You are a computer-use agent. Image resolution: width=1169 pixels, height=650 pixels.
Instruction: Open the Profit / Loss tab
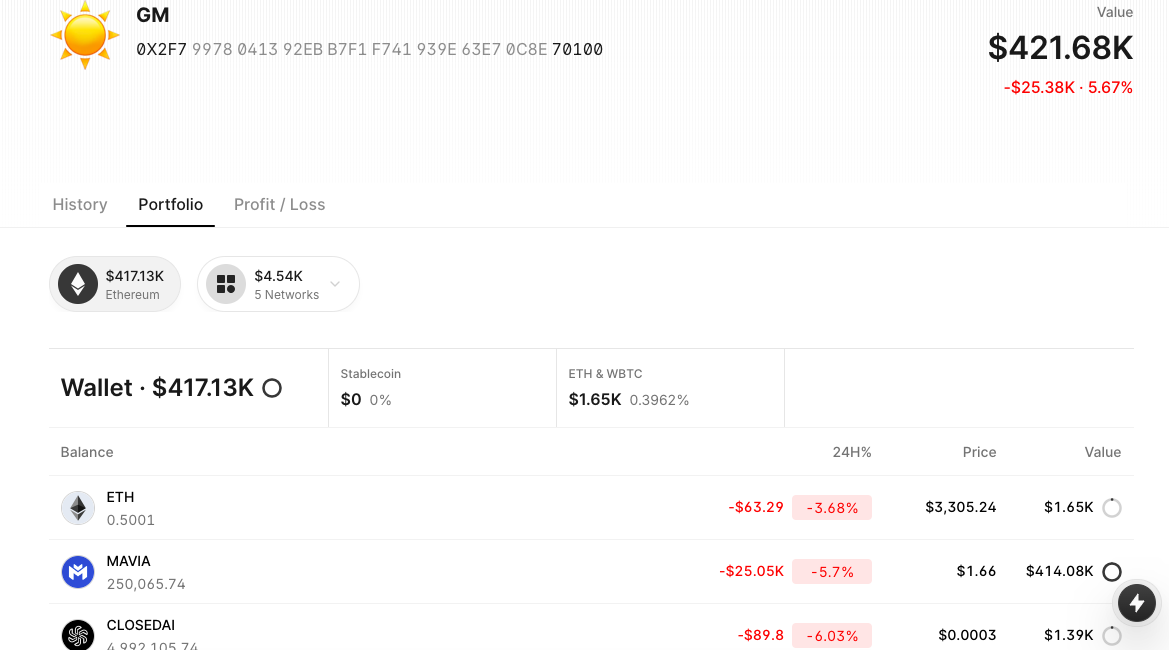[279, 204]
